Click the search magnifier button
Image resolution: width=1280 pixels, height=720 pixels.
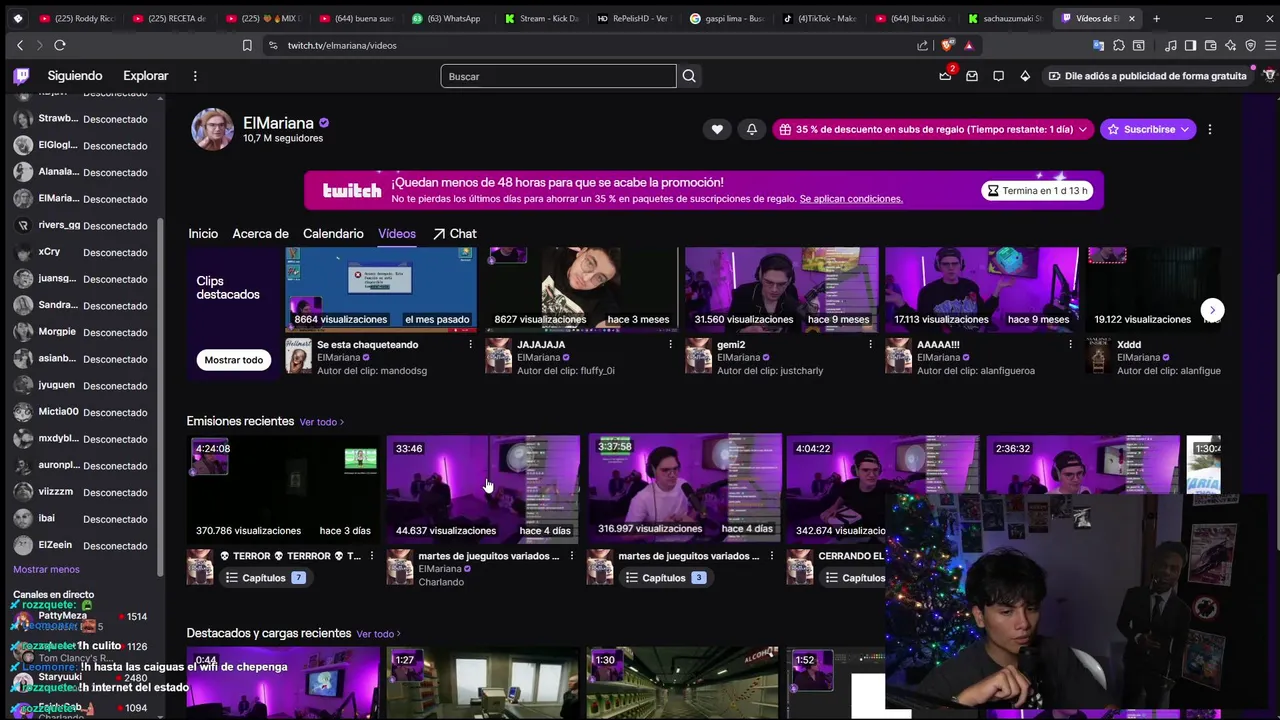tap(689, 76)
